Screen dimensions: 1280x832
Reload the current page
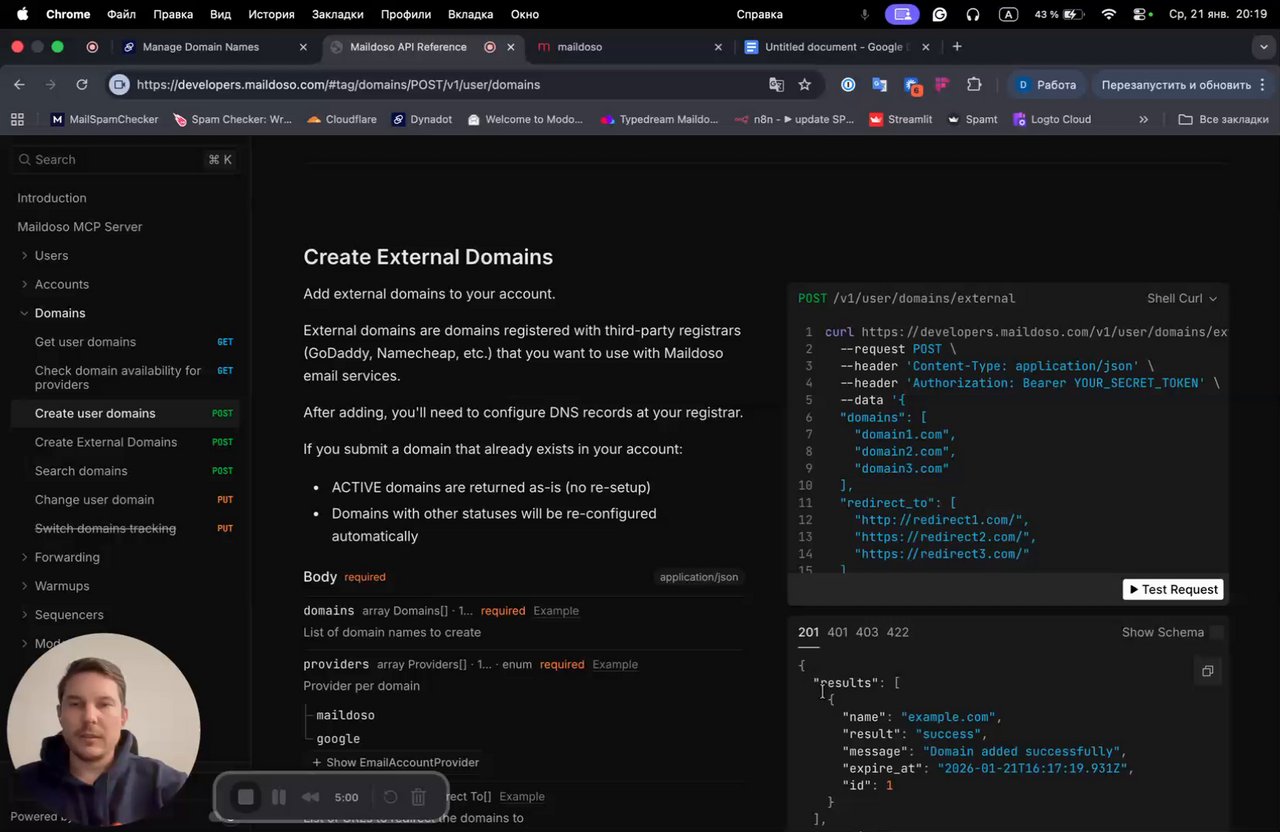coord(82,85)
